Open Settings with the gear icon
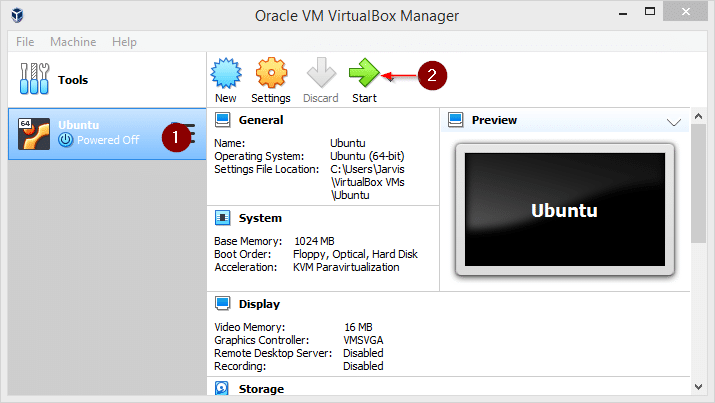 [271, 75]
